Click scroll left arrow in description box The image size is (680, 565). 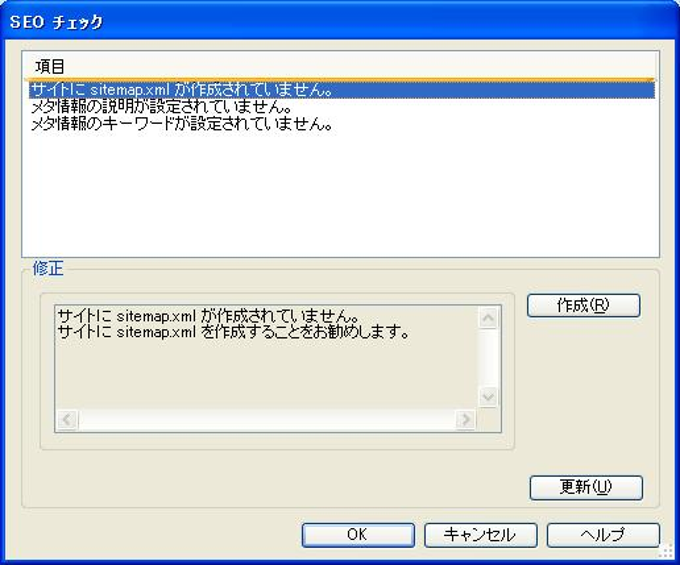(x=67, y=420)
